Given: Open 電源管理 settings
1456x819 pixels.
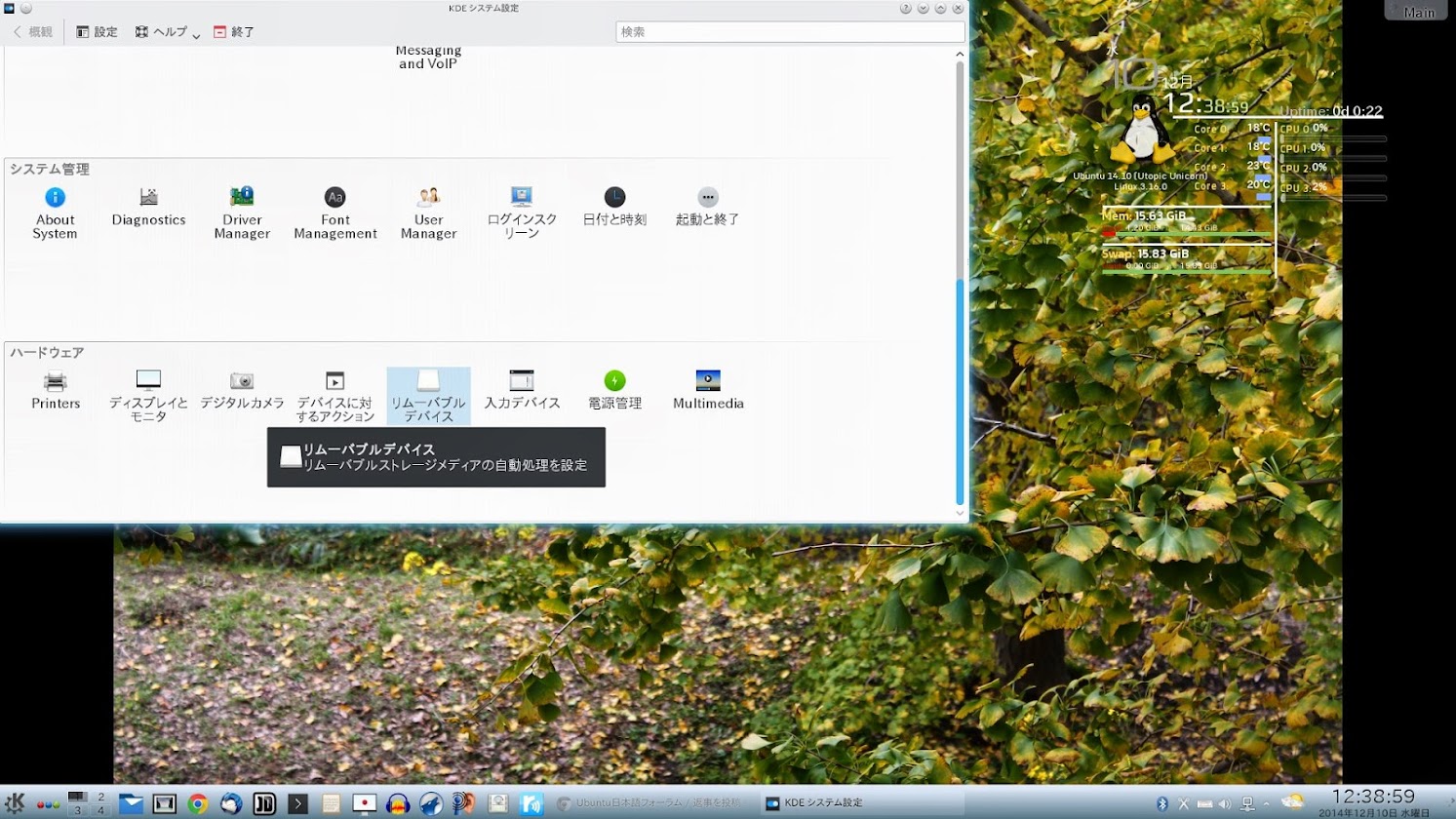Looking at the screenshot, I should click(614, 390).
